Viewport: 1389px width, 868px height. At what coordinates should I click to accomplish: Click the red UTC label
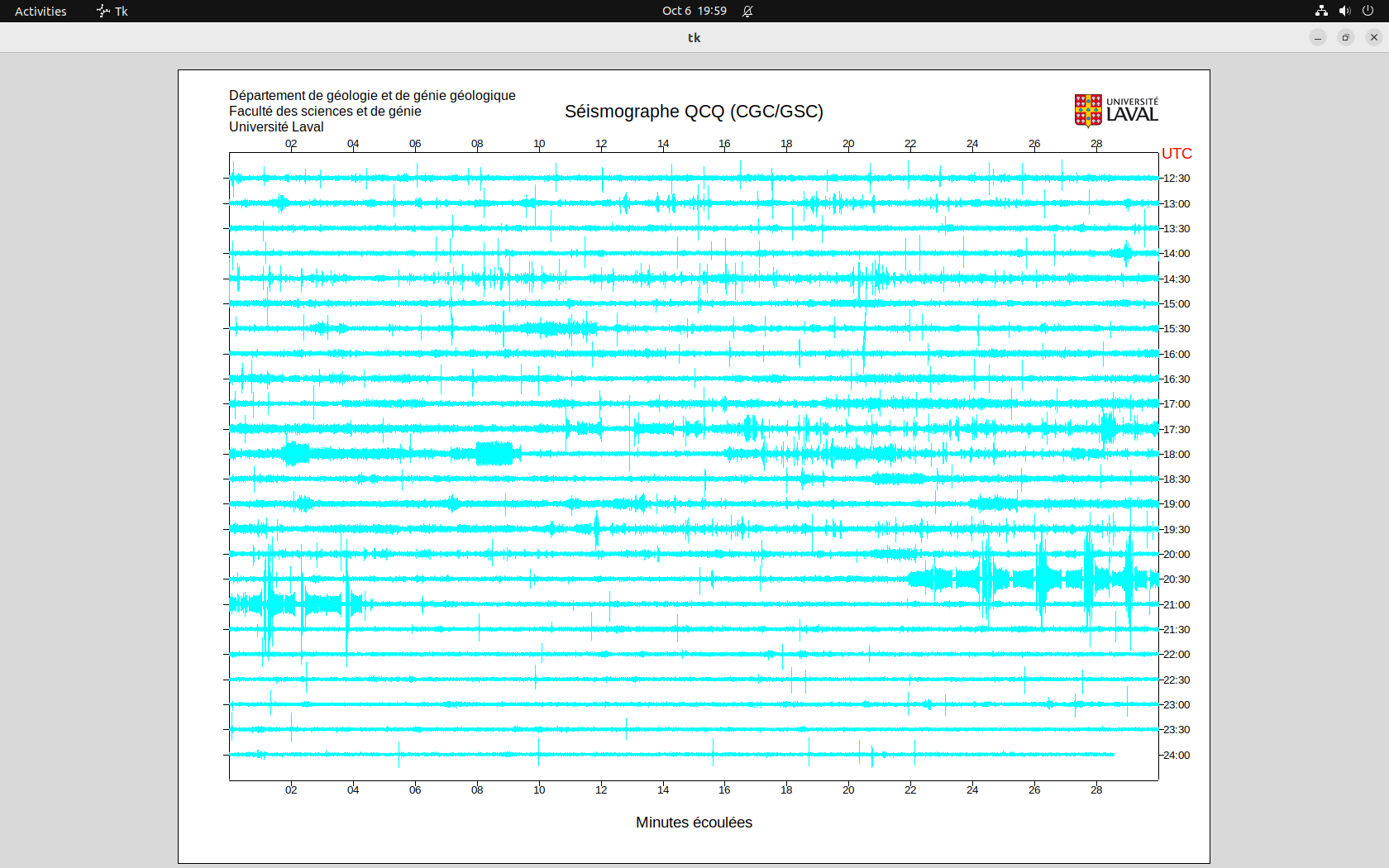coord(1177,154)
